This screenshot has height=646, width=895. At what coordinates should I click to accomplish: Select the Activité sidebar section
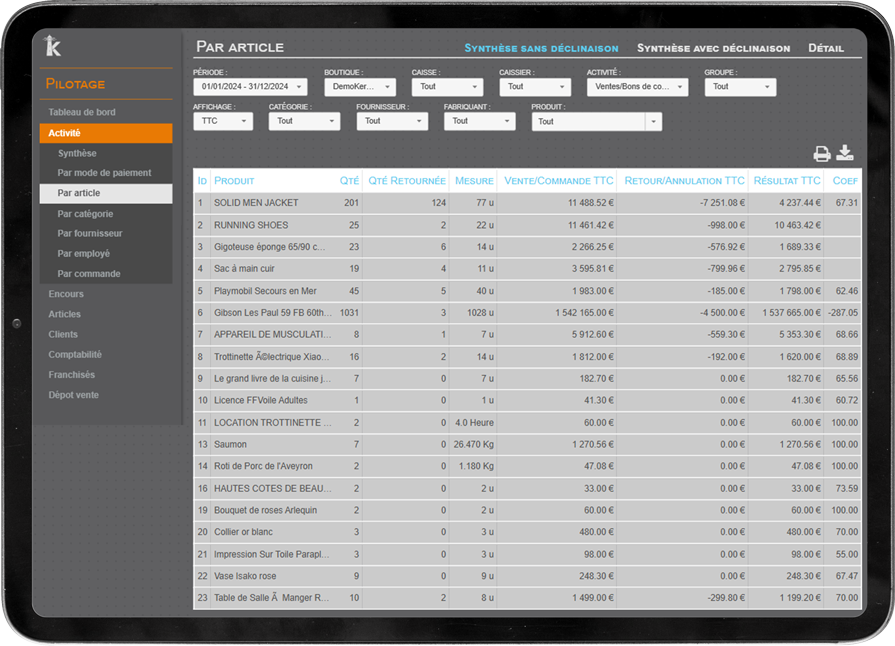tap(106, 133)
